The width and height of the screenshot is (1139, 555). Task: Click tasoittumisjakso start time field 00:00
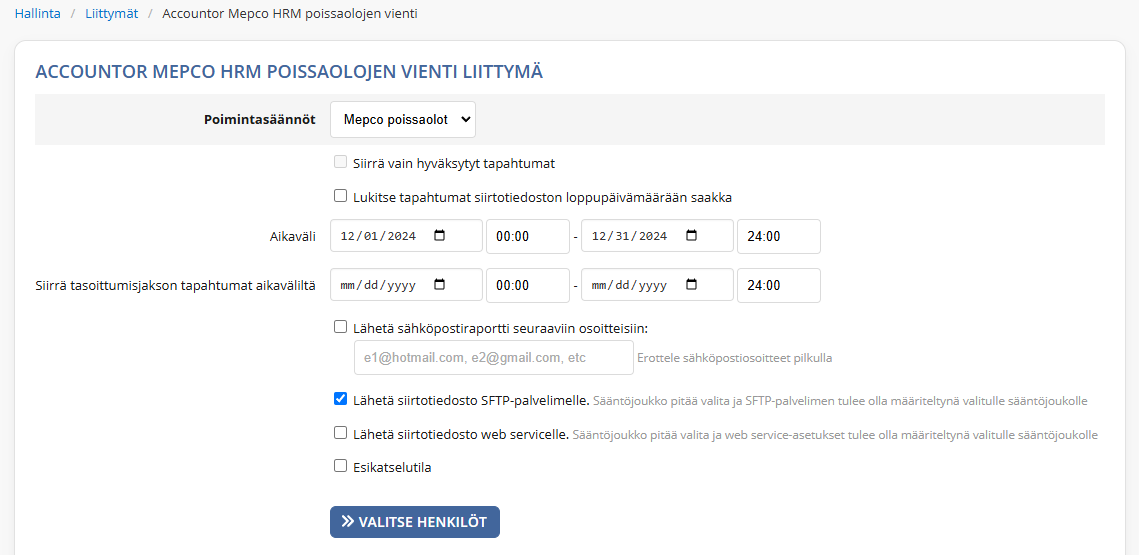tap(528, 285)
